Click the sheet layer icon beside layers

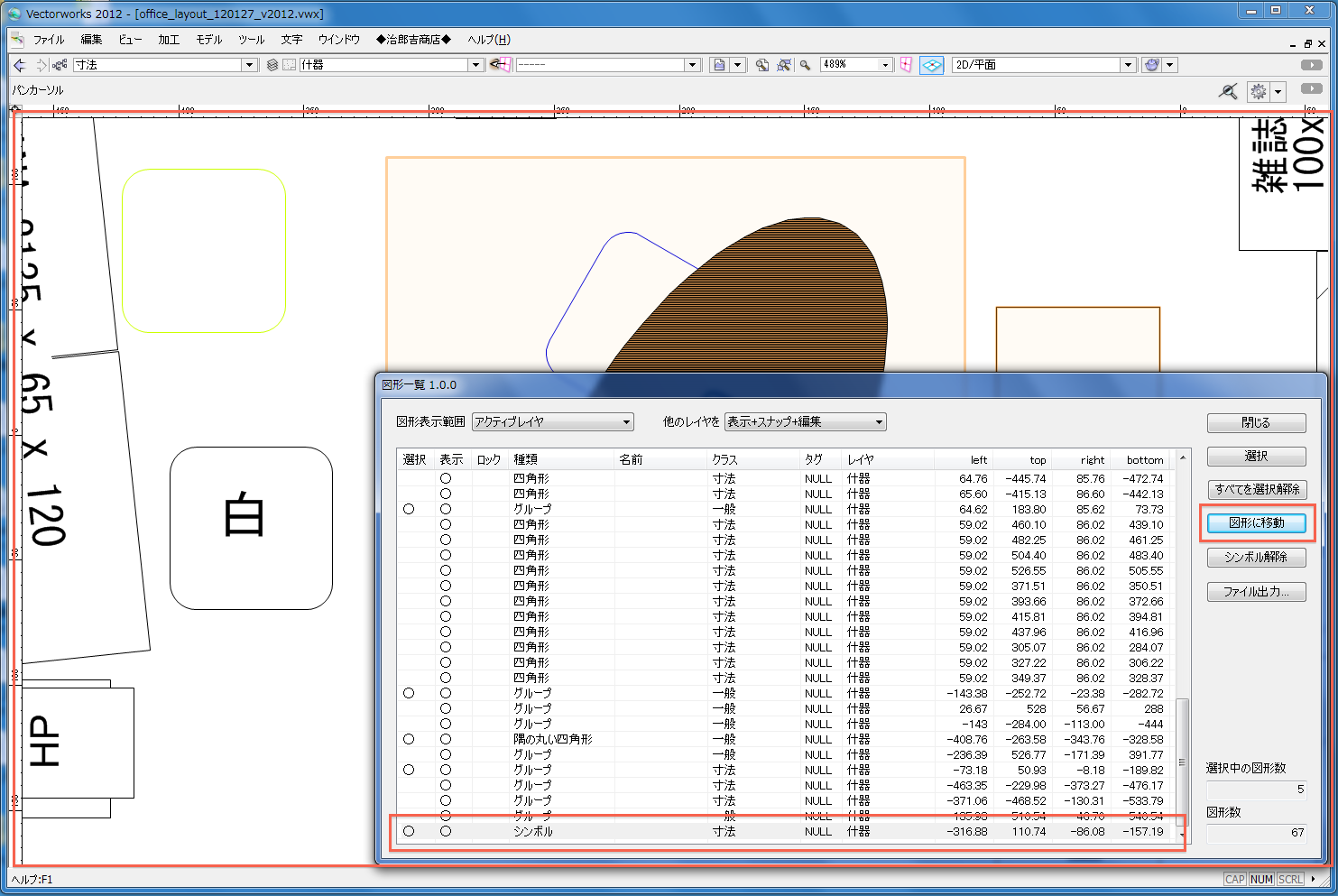coord(290,65)
